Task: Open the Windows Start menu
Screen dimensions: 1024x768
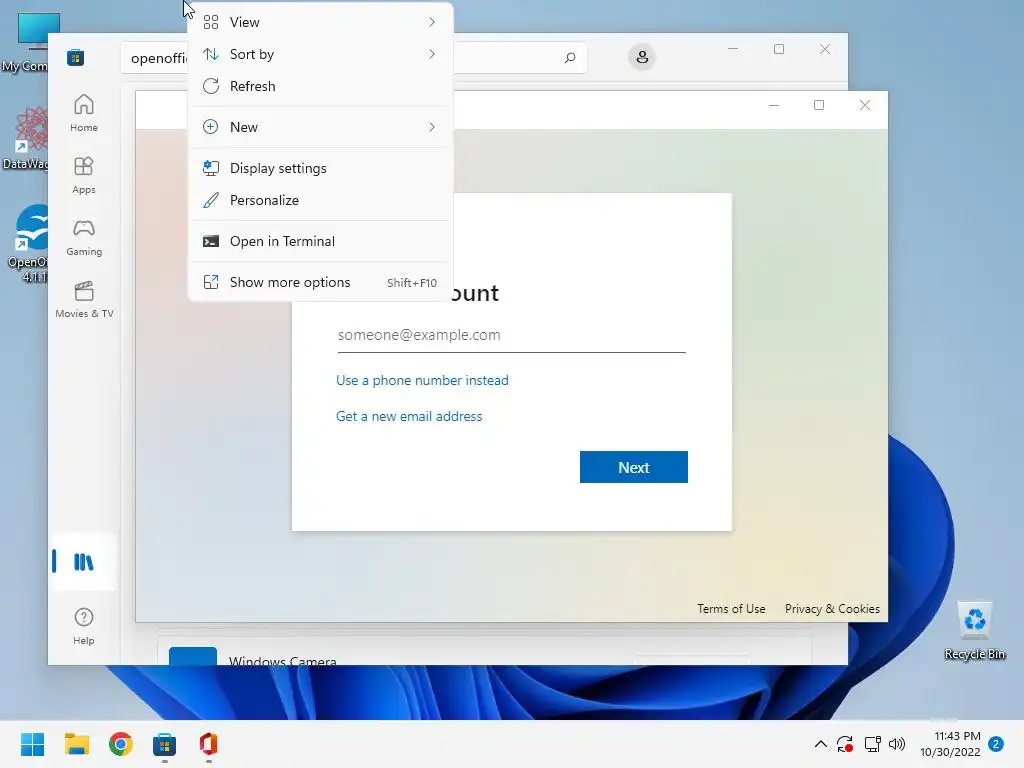Action: tap(32, 744)
